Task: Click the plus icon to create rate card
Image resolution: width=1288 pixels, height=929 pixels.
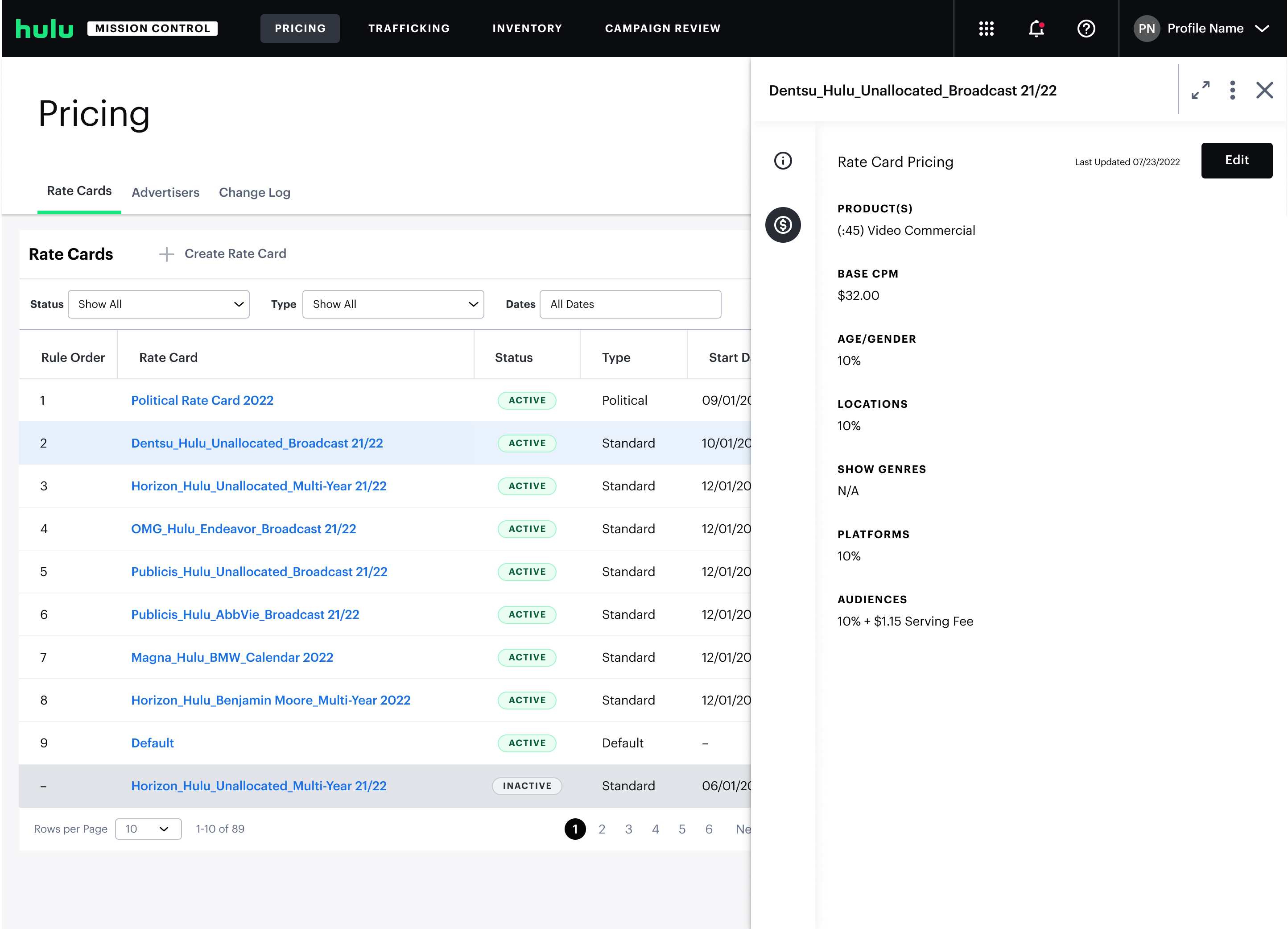Action: tap(166, 254)
